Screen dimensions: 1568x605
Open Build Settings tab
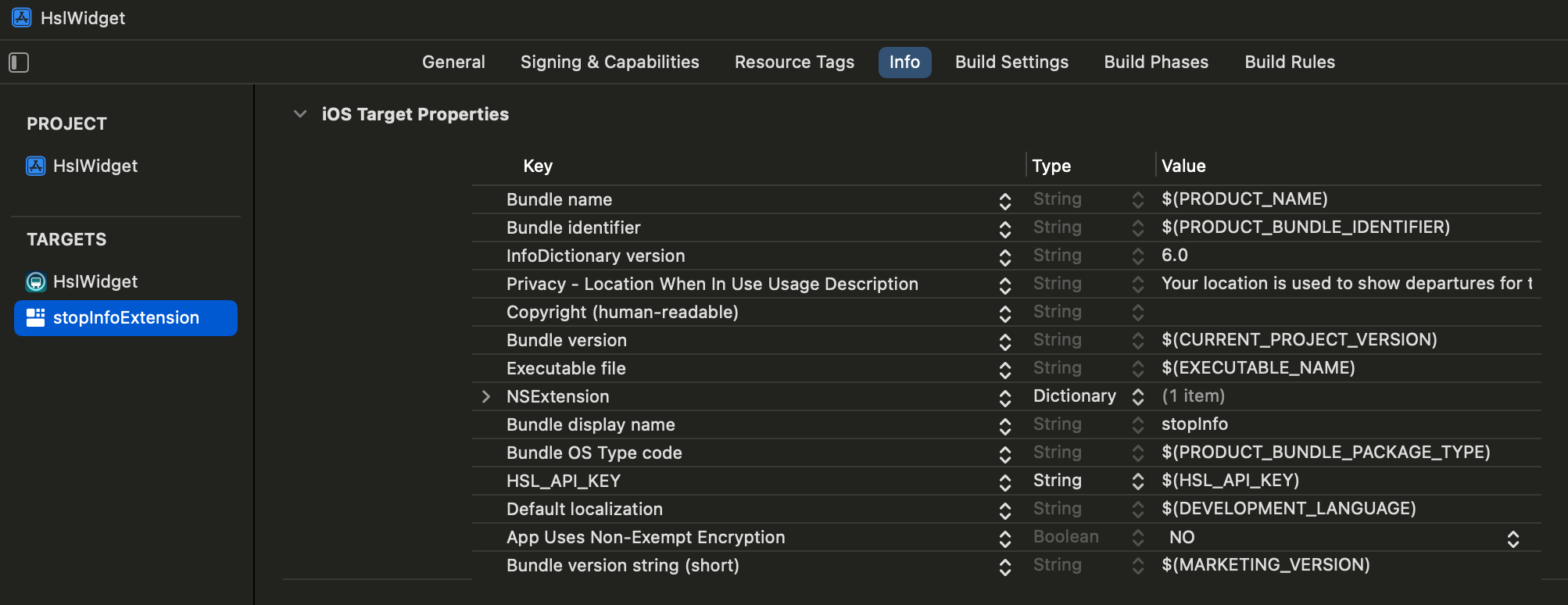coord(1011,63)
